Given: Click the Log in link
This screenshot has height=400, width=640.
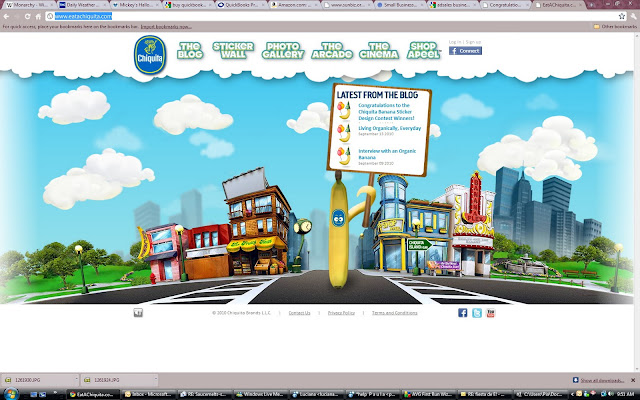Looking at the screenshot, I should coord(455,42).
